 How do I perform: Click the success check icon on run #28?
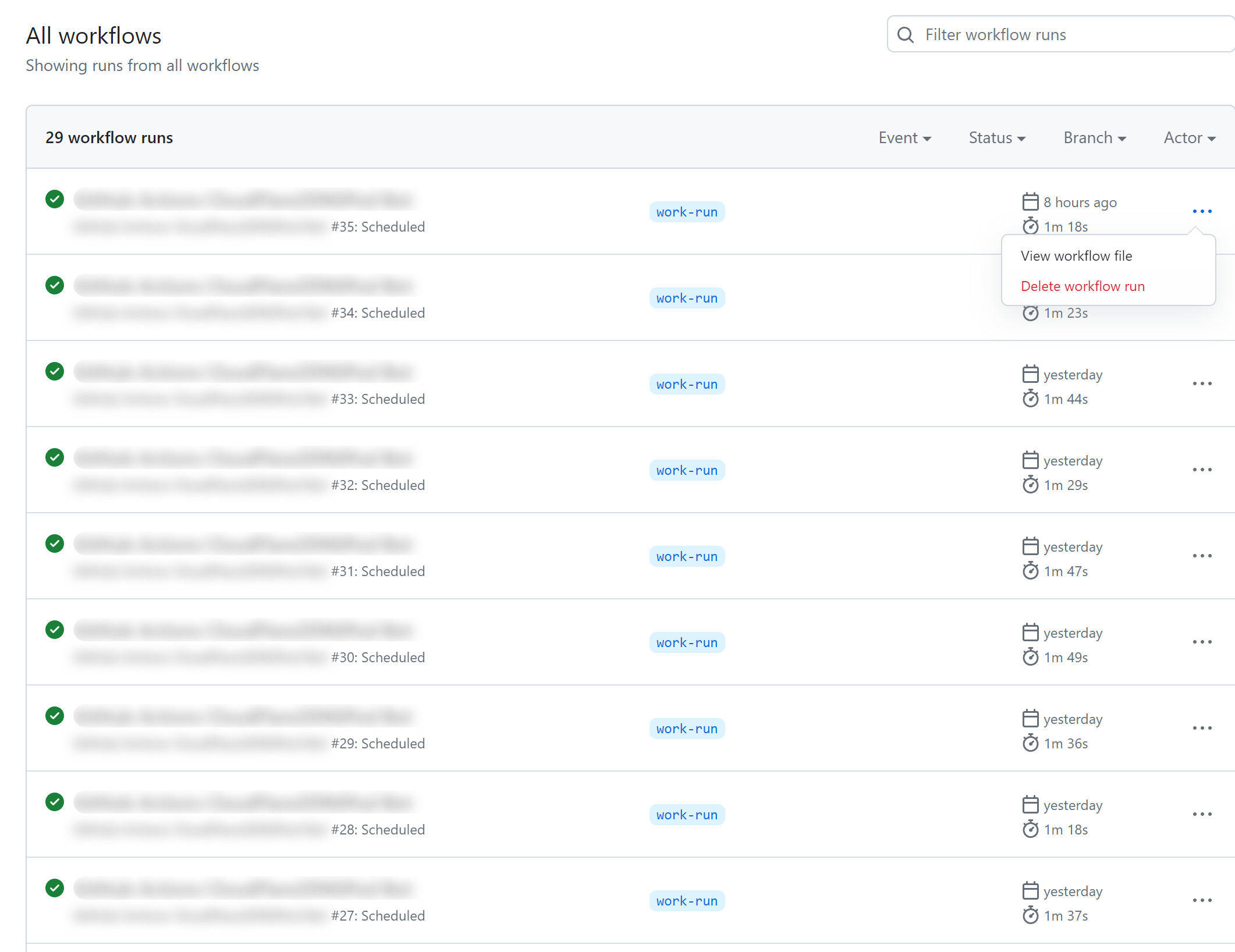[54, 802]
